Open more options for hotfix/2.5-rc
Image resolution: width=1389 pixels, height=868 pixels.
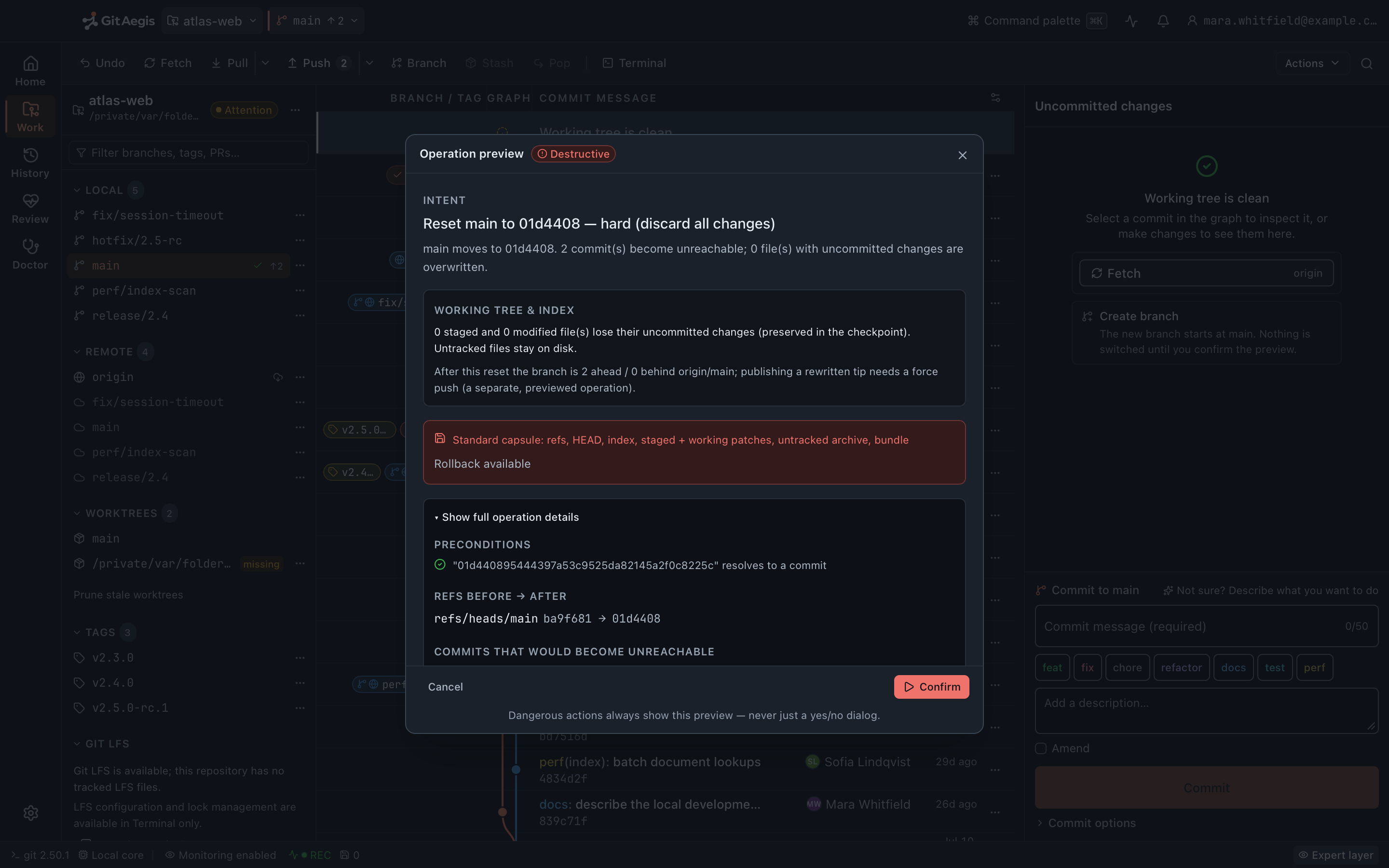click(x=300, y=241)
